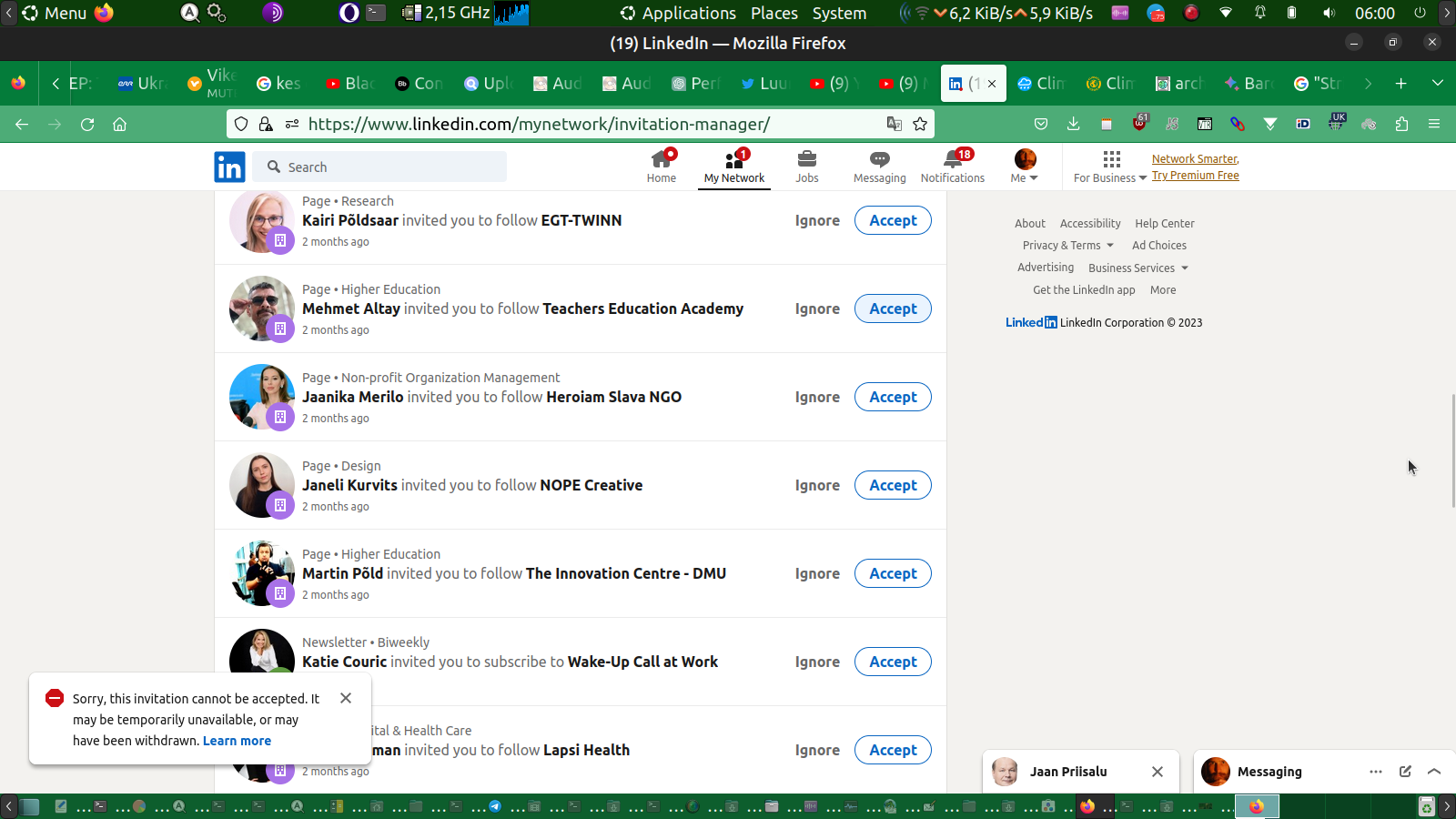1456x819 pixels.
Task: Open LinkedIn home logo
Action: point(230,167)
